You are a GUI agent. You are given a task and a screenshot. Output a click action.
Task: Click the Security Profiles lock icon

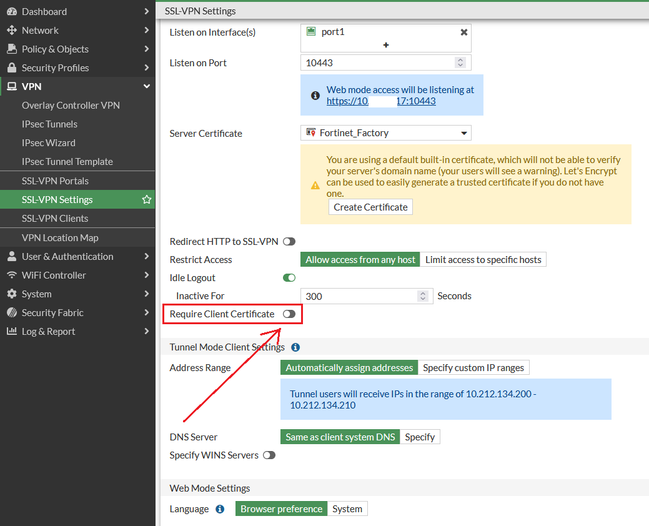[12, 67]
